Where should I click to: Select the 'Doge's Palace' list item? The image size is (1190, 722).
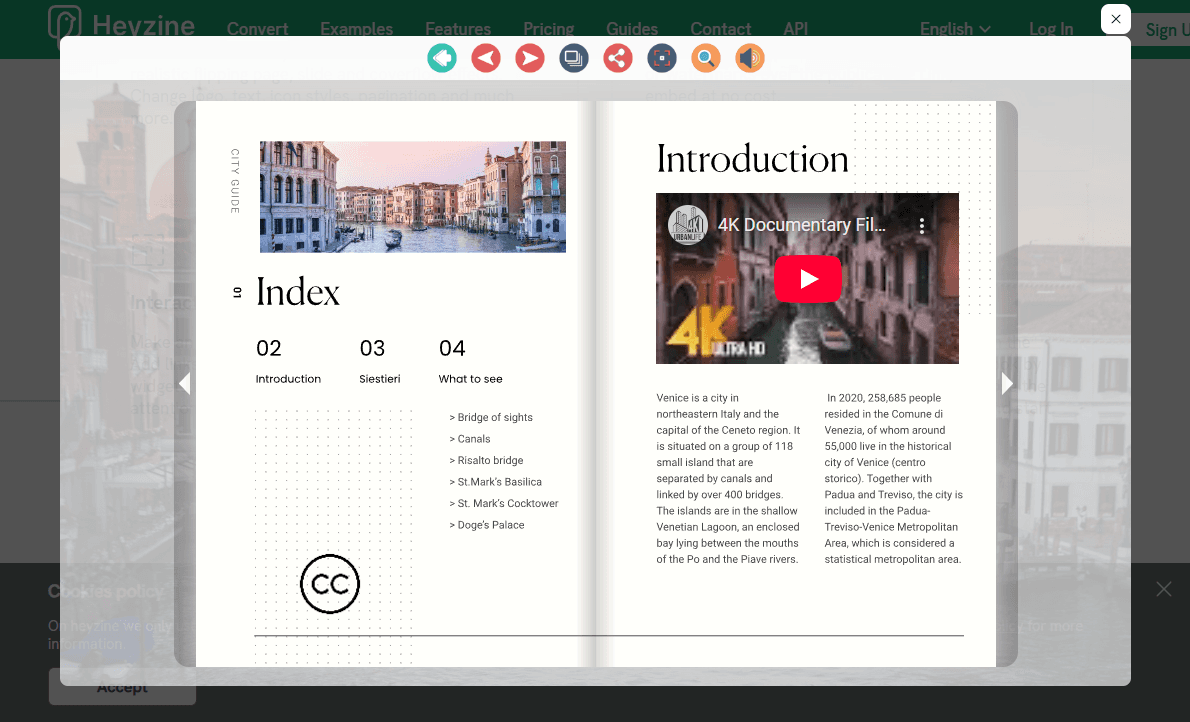coord(486,525)
